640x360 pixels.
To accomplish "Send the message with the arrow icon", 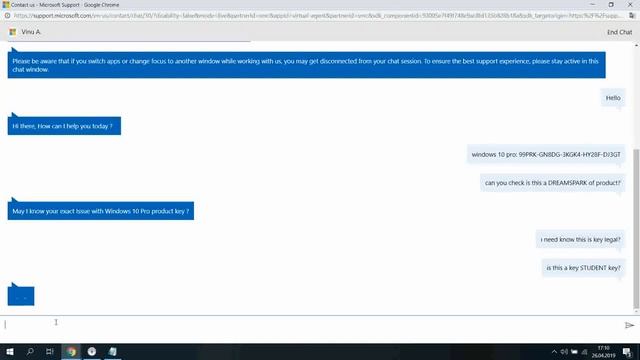I will (x=629, y=325).
